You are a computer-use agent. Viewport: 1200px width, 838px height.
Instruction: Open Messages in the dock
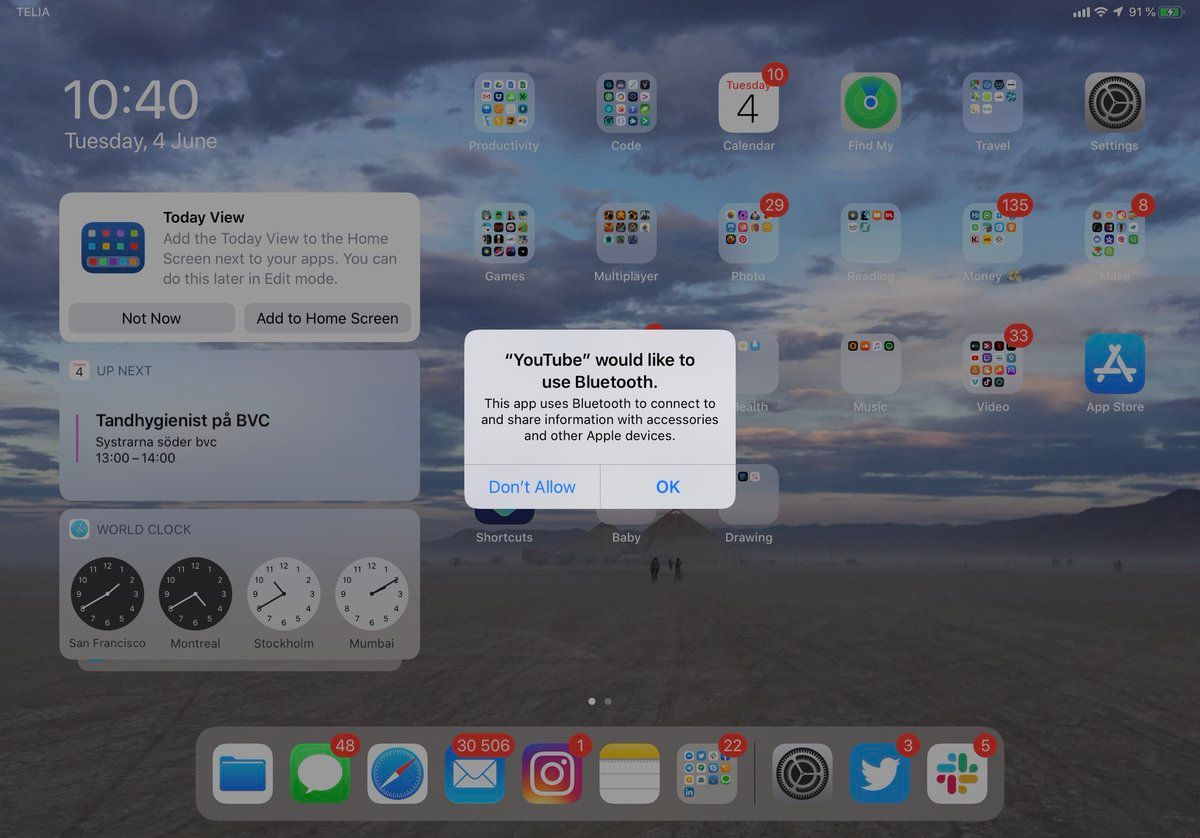point(320,774)
